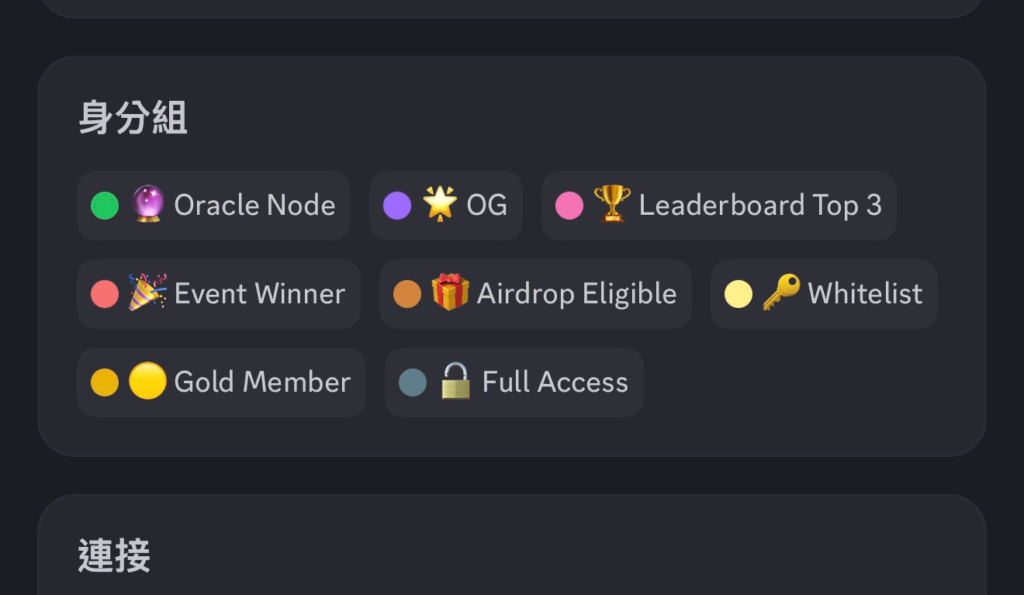Click the green dot on Oracle Node
Image resolution: width=1024 pixels, height=595 pixels.
coord(105,206)
